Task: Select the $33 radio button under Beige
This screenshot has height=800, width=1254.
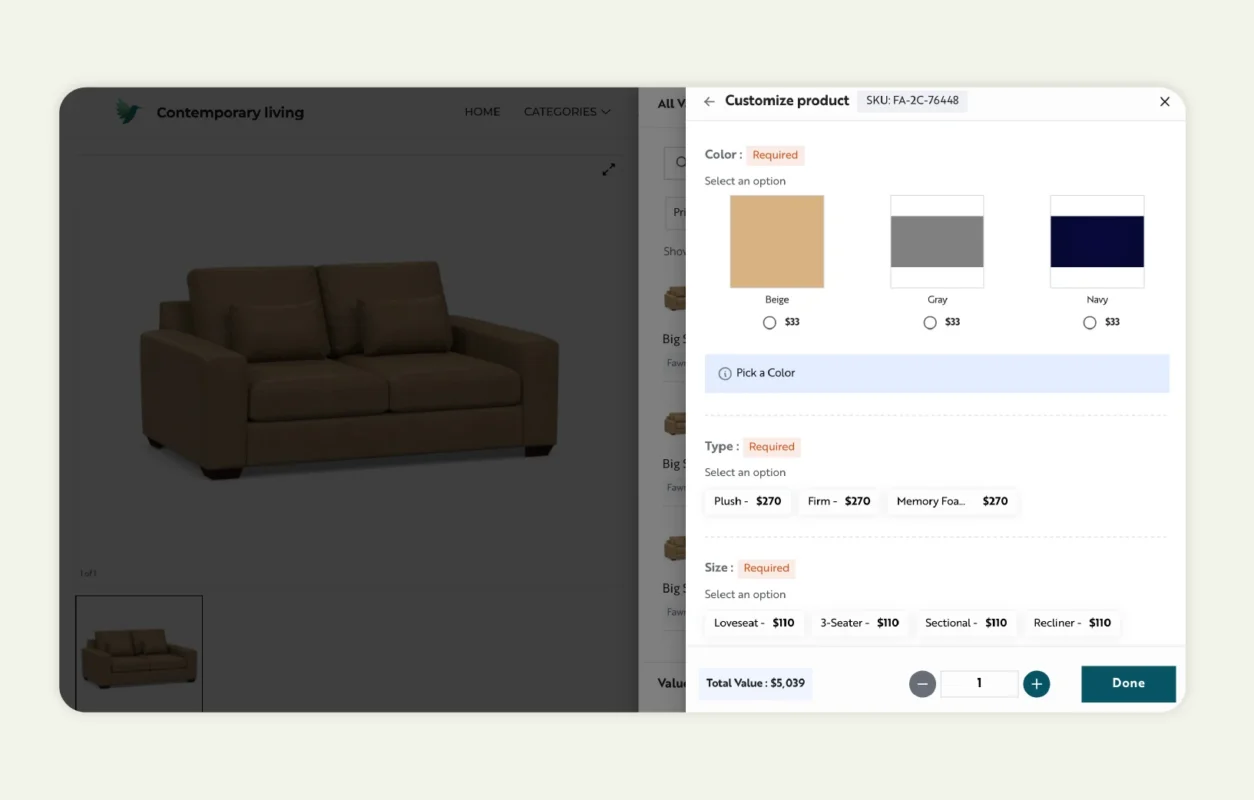Action: pos(769,322)
